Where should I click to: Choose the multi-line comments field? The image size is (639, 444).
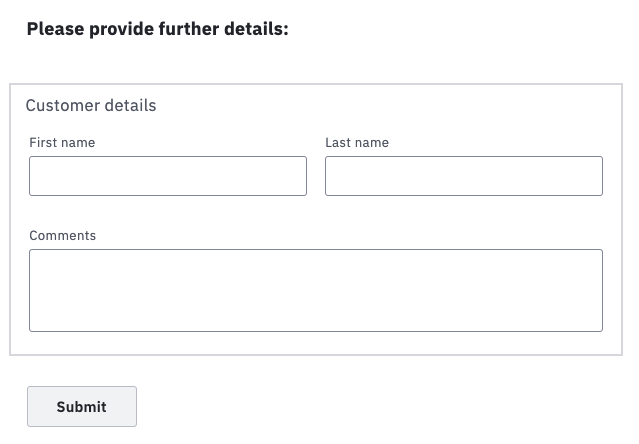coord(316,290)
